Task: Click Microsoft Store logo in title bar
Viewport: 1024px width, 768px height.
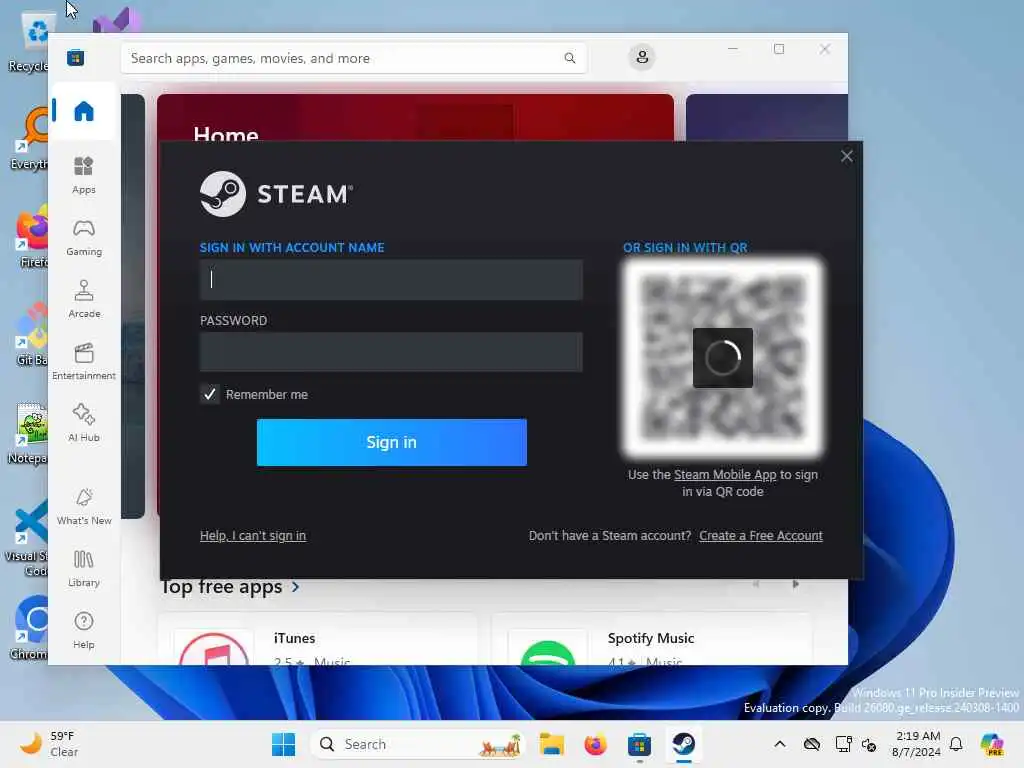Action: click(75, 57)
